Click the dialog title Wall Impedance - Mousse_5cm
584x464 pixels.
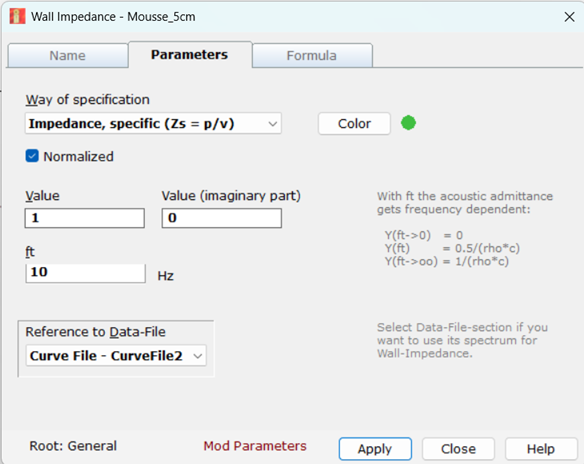point(113,17)
